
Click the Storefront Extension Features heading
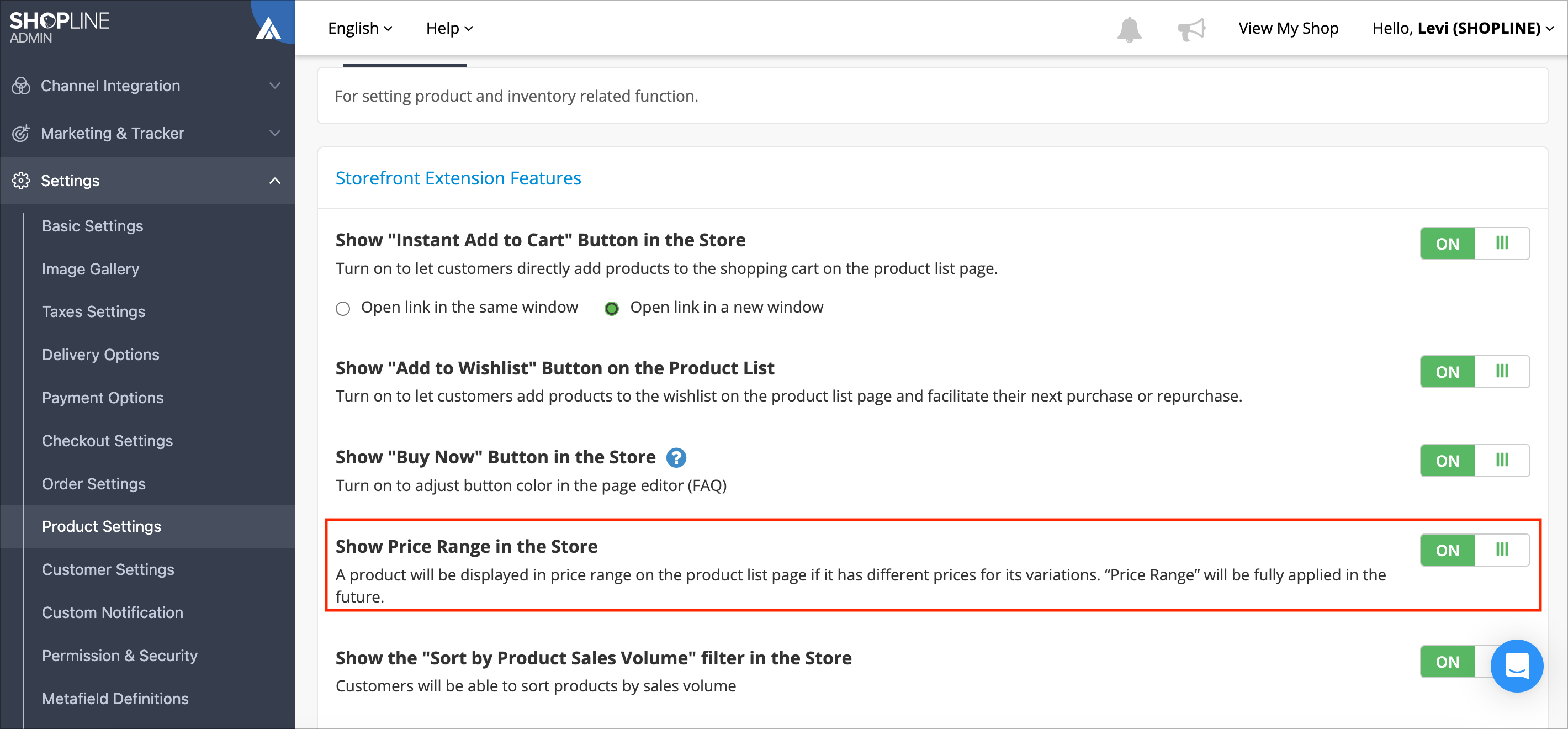tap(458, 178)
